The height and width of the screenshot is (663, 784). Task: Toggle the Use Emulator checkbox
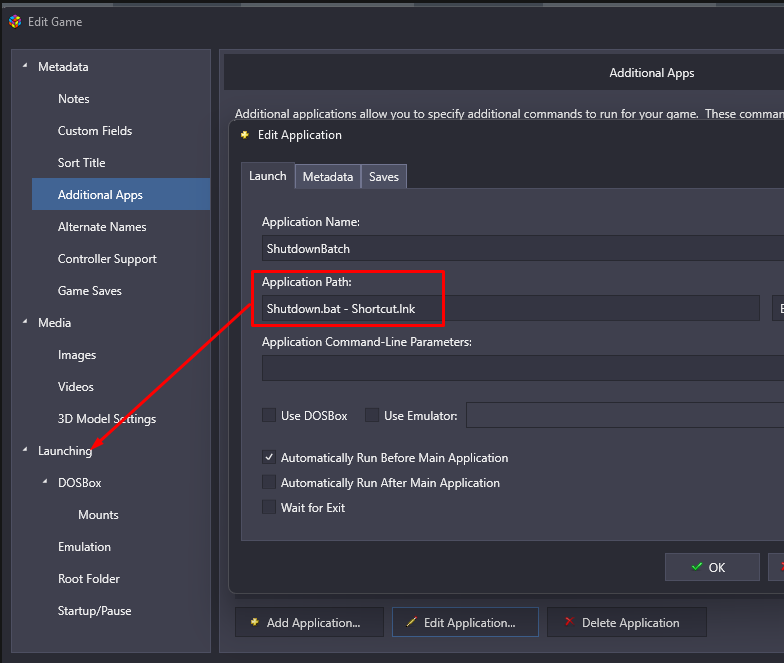tap(372, 415)
